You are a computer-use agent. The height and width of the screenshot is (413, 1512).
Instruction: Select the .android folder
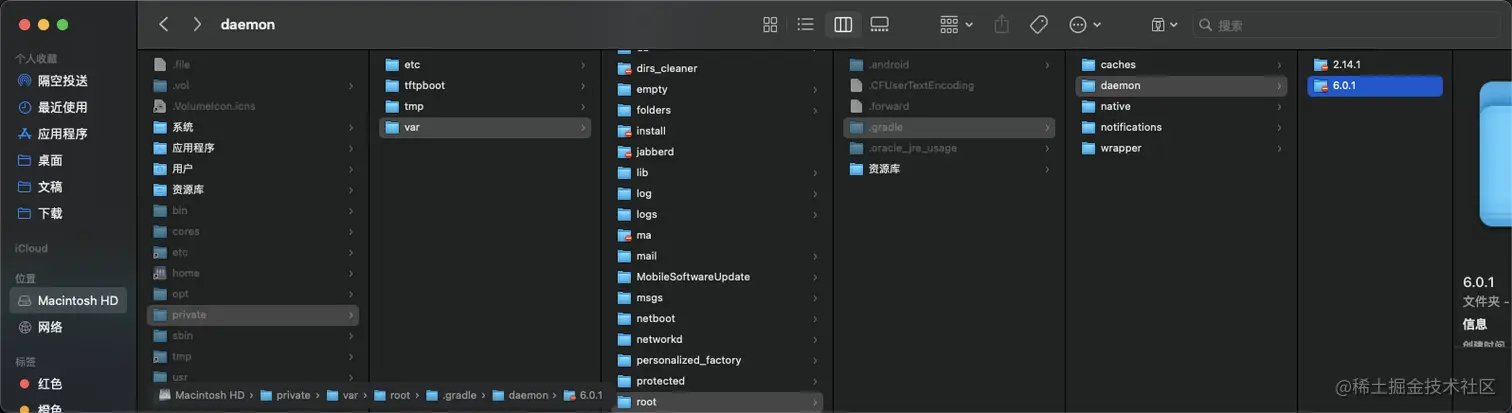[x=949, y=65]
